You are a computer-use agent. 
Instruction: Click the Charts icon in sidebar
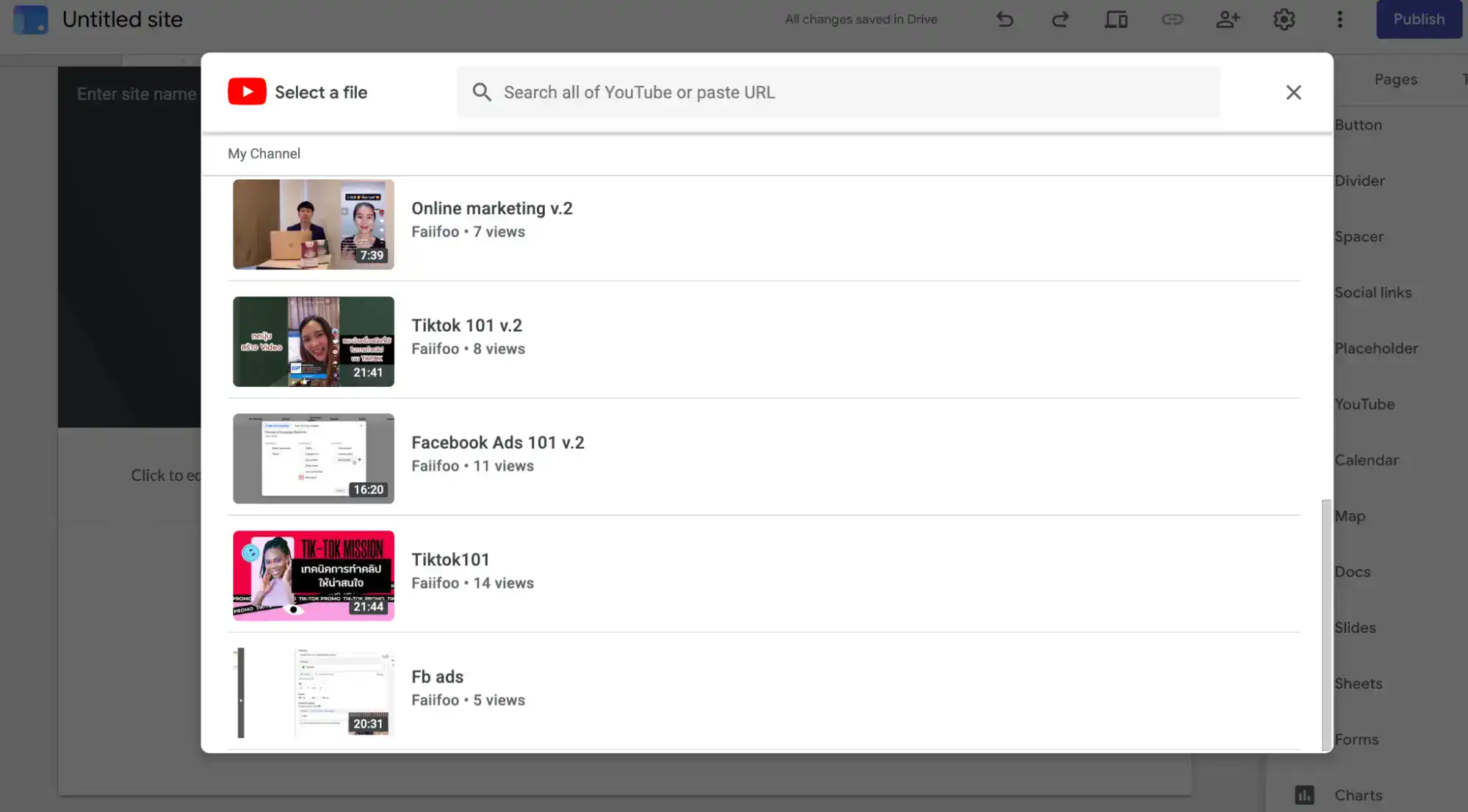click(x=1304, y=794)
